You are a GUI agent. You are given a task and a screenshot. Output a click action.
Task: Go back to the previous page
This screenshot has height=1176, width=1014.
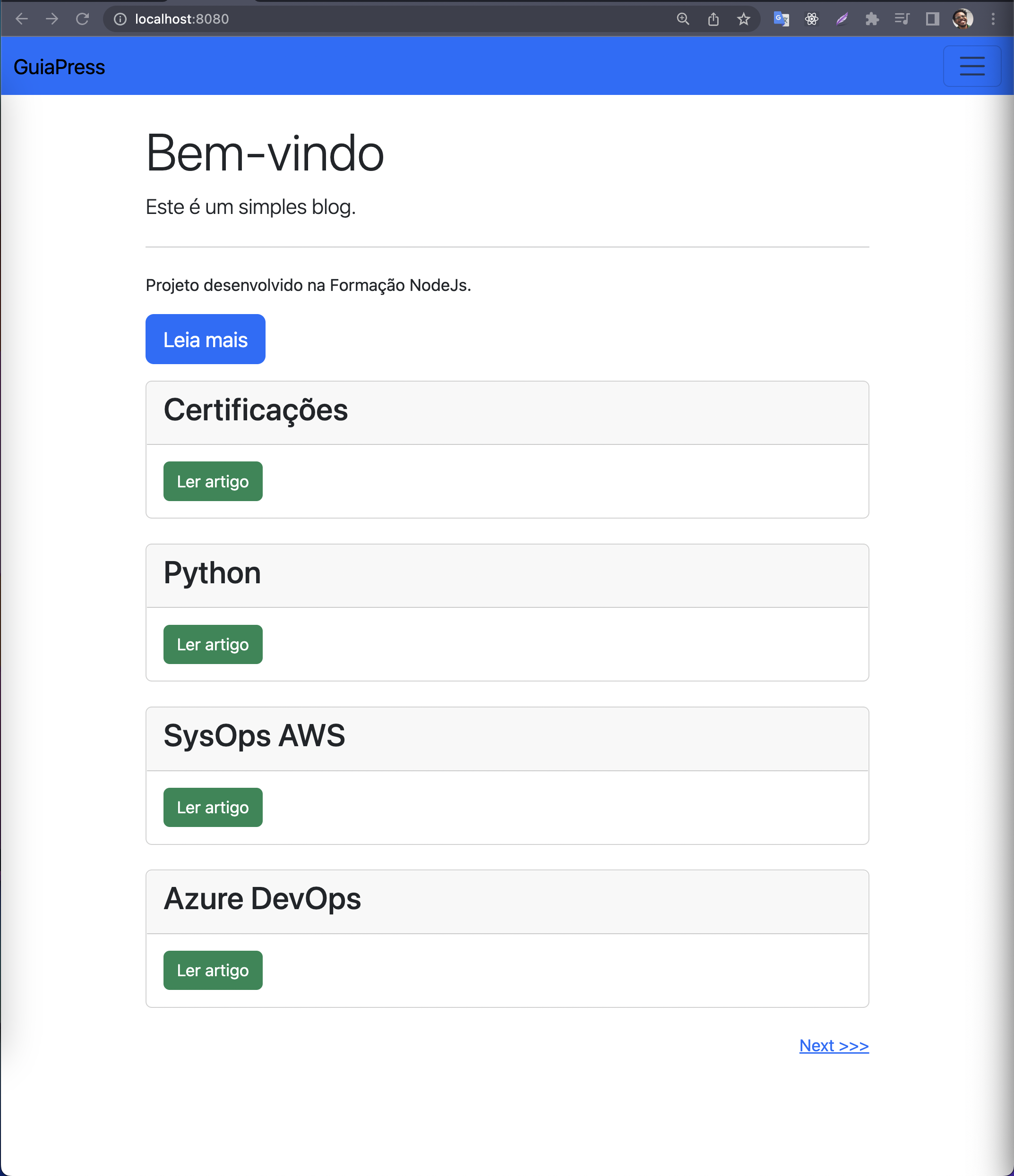22,19
